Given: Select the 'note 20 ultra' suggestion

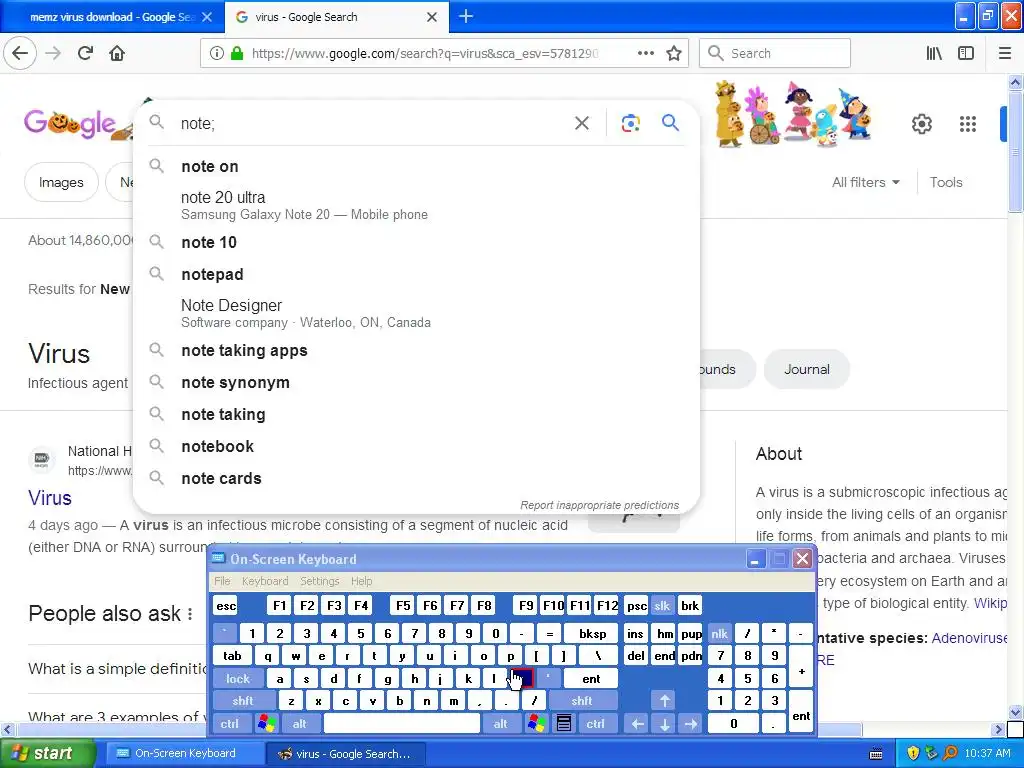Looking at the screenshot, I should pos(416,205).
